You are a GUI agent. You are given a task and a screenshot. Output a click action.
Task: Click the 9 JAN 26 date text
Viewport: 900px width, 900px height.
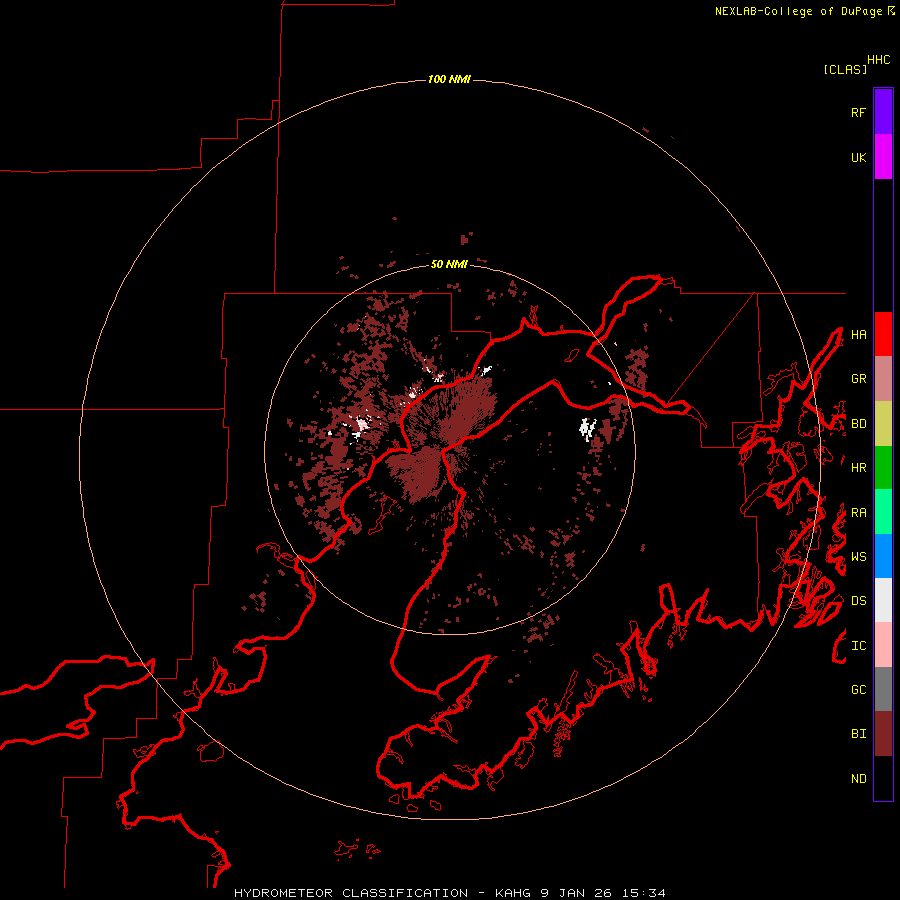click(x=578, y=893)
